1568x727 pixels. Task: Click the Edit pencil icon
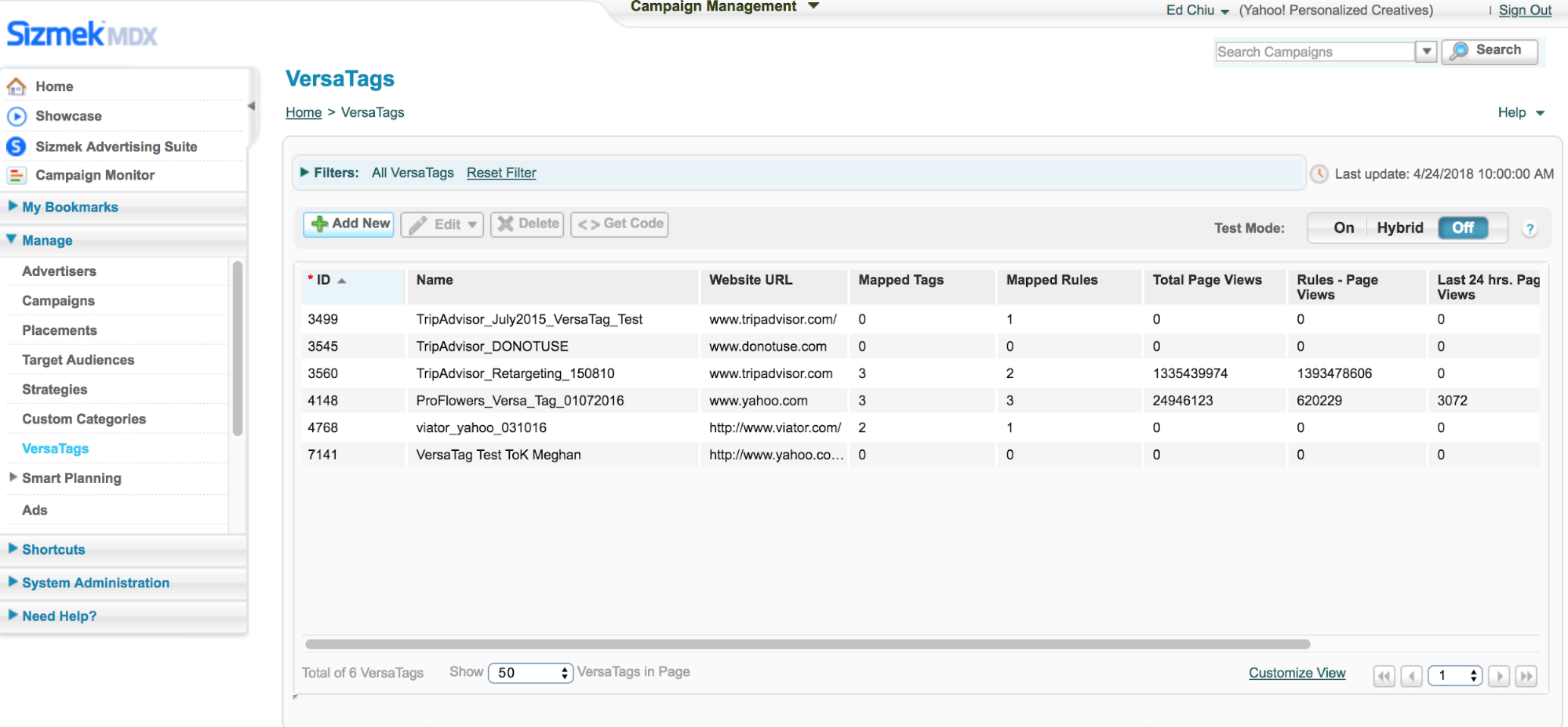419,224
